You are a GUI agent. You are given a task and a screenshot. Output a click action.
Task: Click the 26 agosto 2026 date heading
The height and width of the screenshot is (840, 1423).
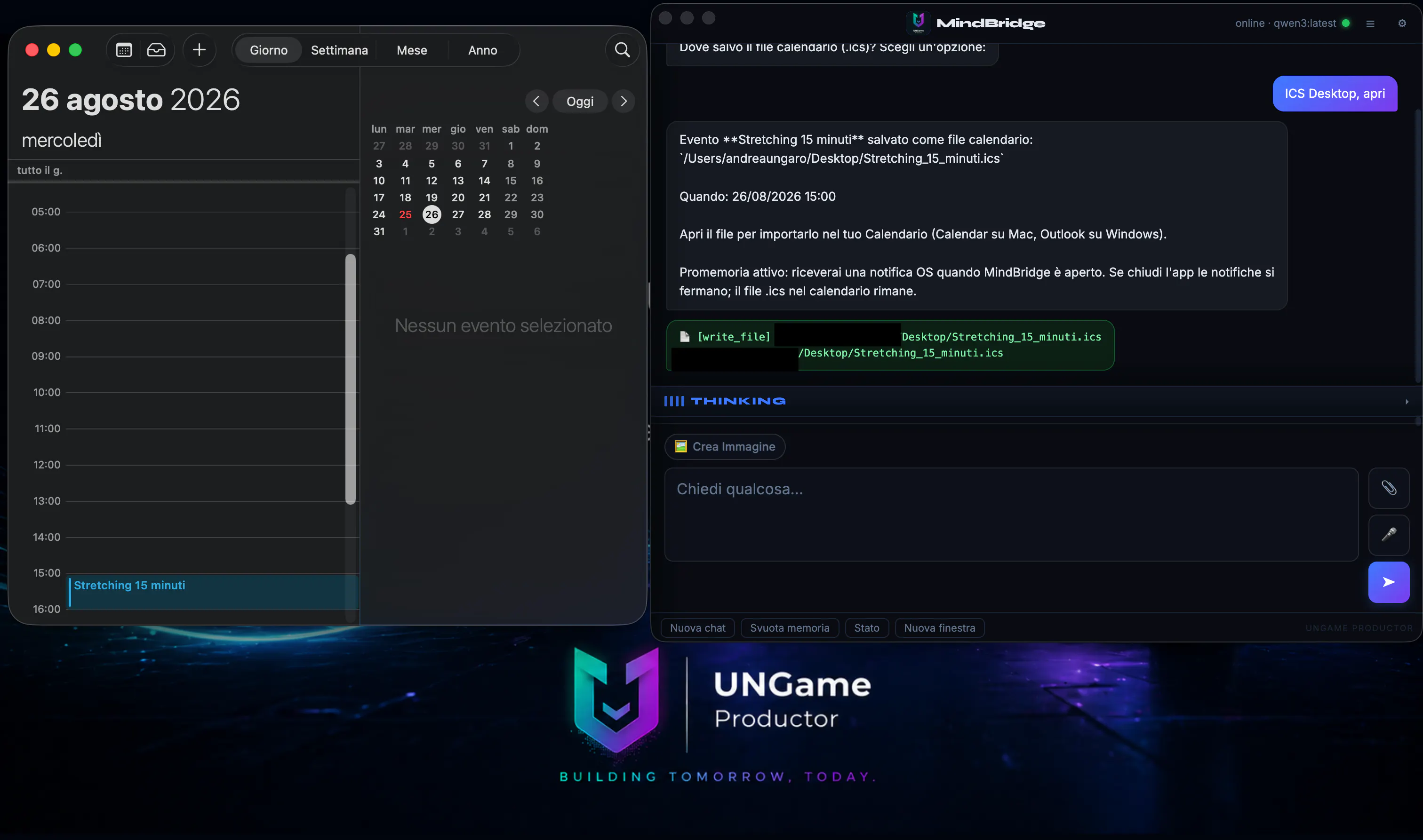click(131, 100)
